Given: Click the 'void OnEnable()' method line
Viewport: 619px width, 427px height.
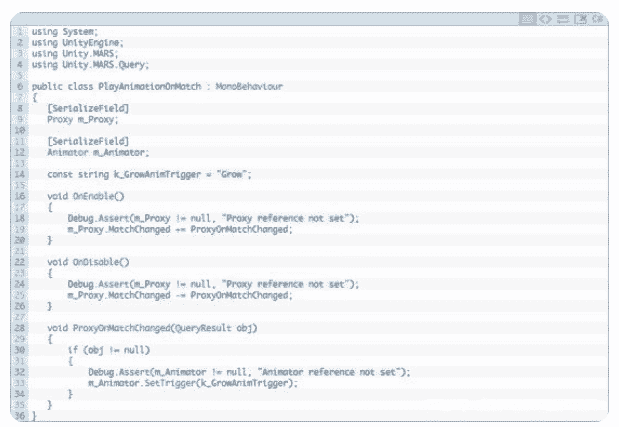Looking at the screenshot, I should tap(86, 196).
